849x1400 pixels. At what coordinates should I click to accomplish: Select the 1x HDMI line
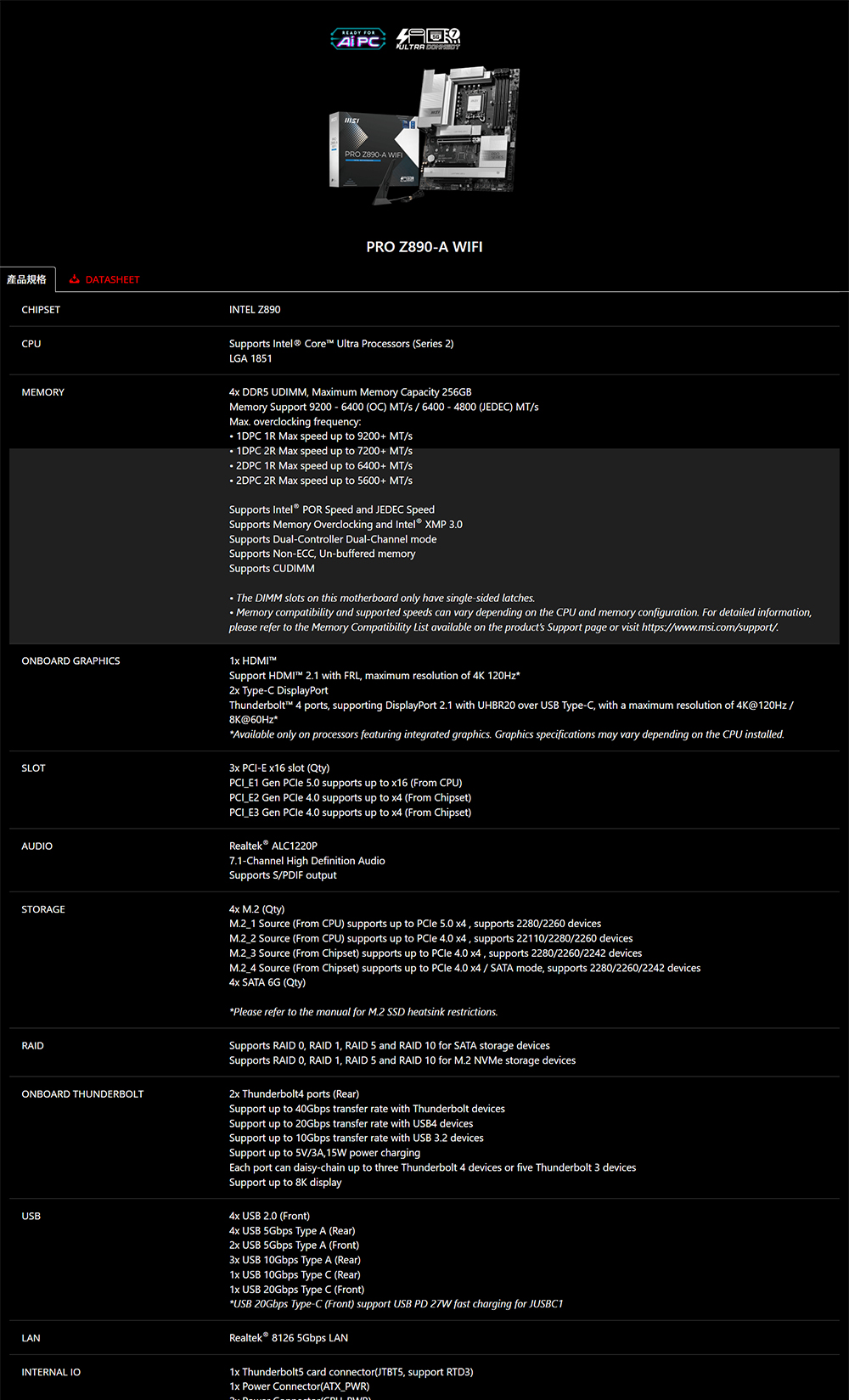click(x=253, y=661)
